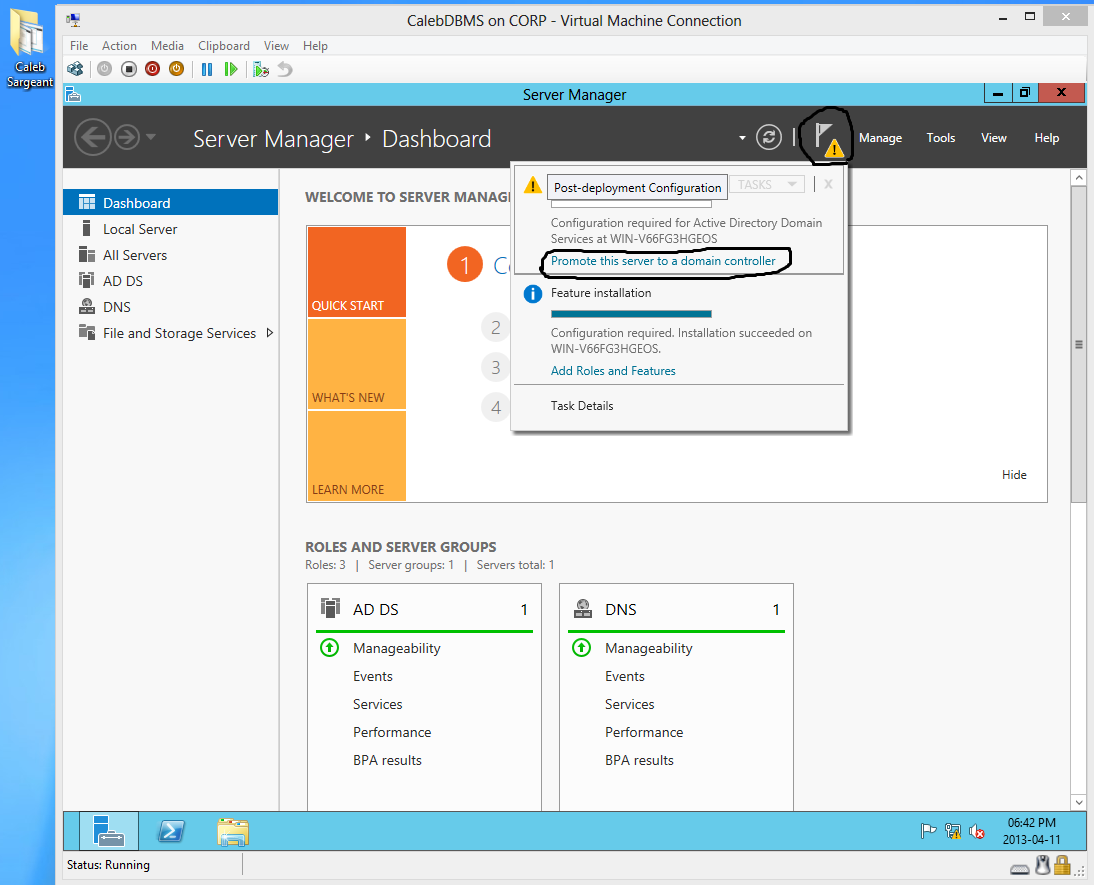Click the dashboard vertical scrollbar thumb
Image resolution: width=1094 pixels, height=885 pixels.
tap(1079, 345)
